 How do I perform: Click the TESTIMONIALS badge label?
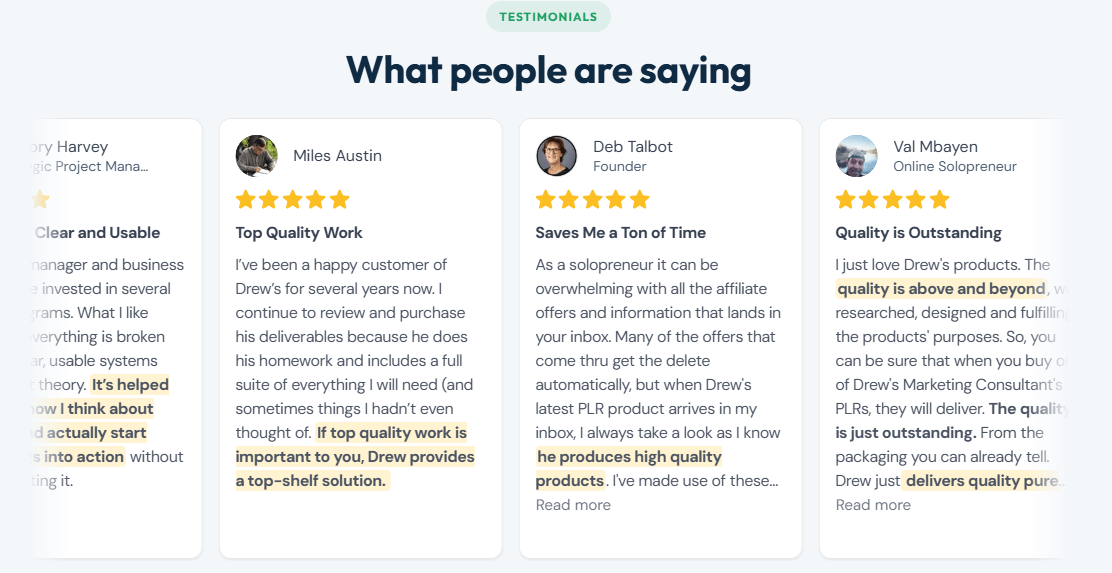[x=548, y=17]
